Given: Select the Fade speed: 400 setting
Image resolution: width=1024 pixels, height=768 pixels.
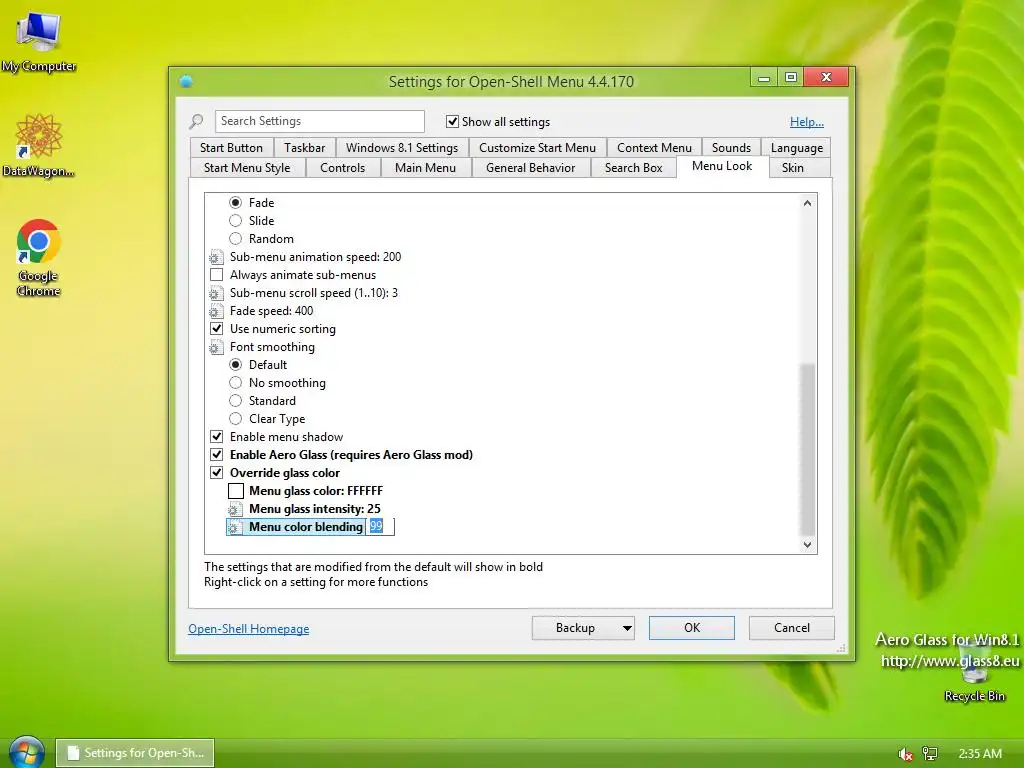Looking at the screenshot, I should [272, 312].
